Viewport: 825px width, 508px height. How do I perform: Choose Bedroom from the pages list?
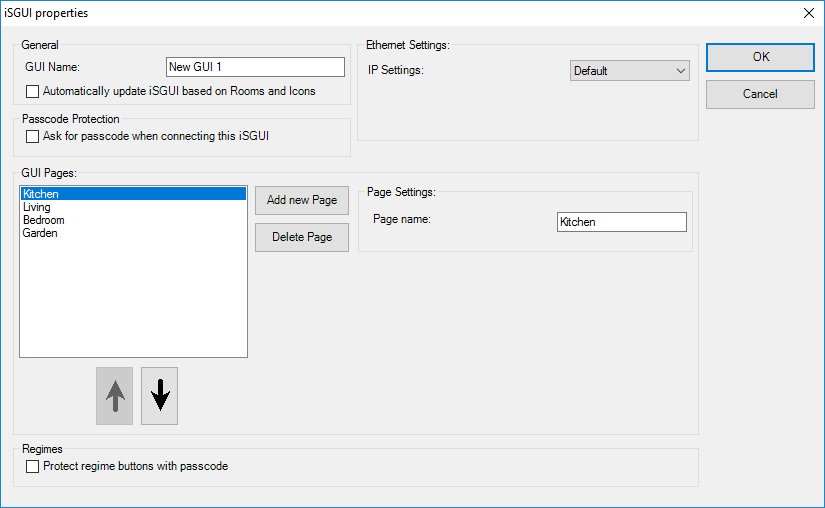point(43,220)
